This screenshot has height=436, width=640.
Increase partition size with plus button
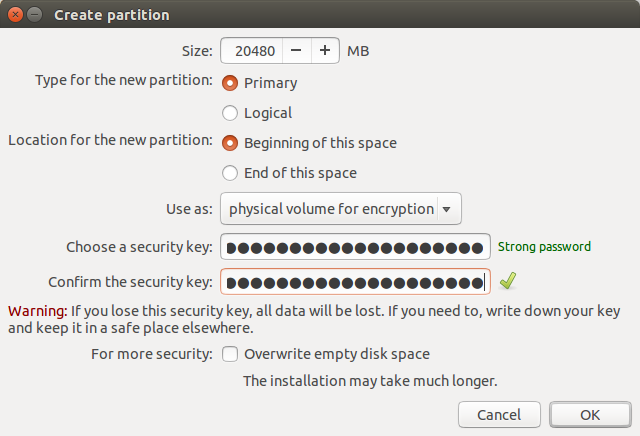click(x=325, y=50)
